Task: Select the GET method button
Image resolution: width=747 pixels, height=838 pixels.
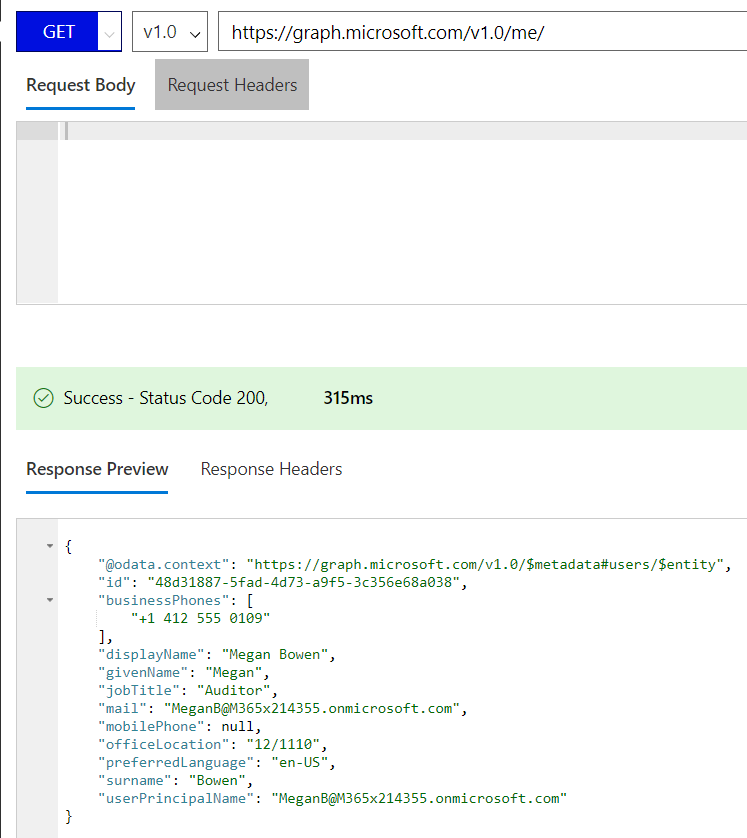Action: click(x=56, y=31)
